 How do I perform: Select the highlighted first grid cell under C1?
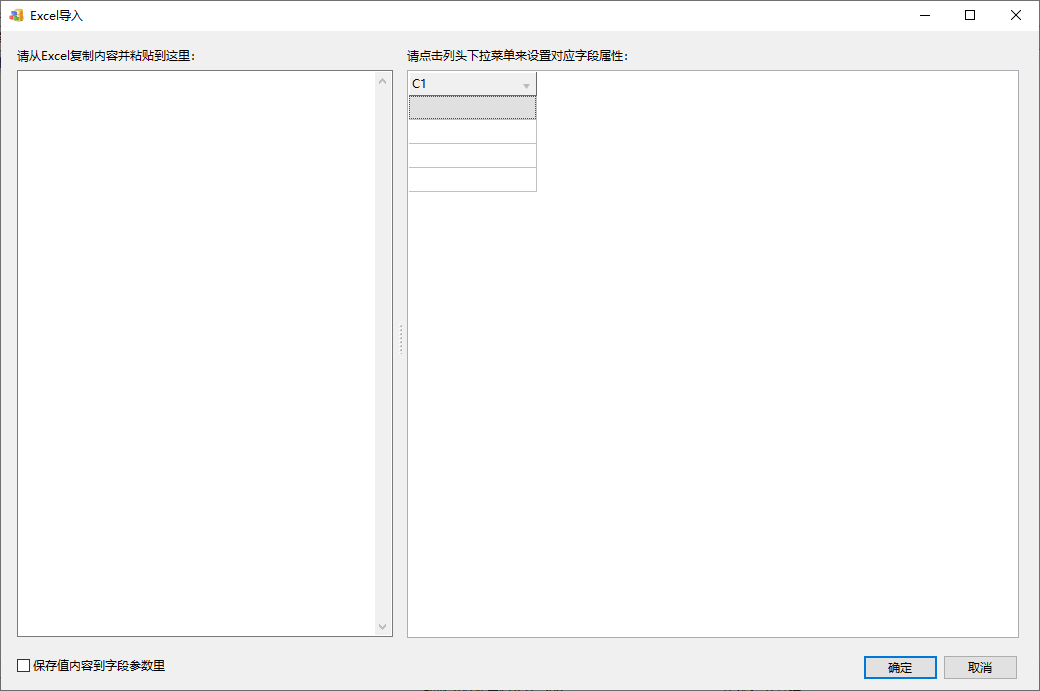point(472,107)
